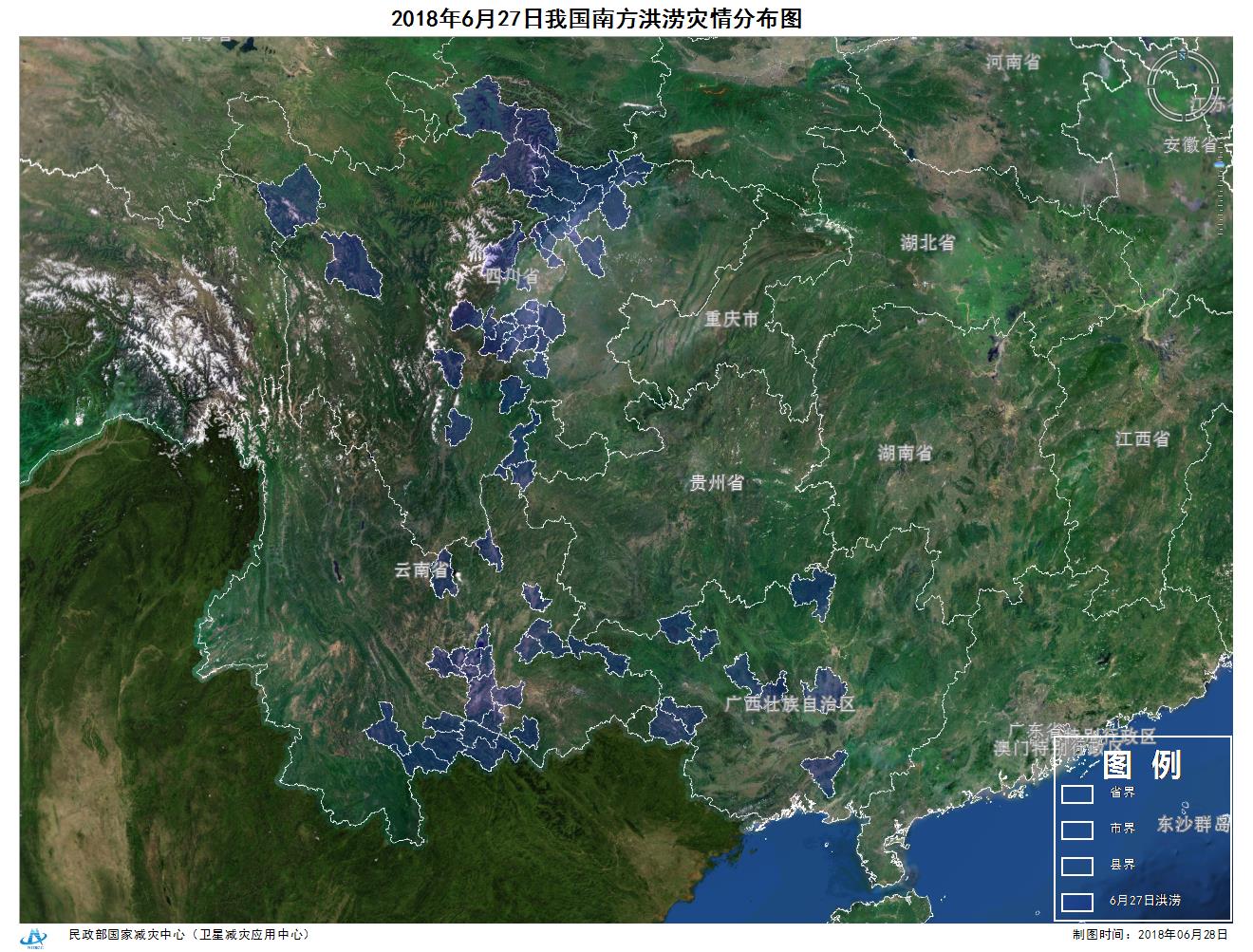The image size is (1253, 952).
Task: Click the '图例' legend heading
Action: tap(1143, 763)
